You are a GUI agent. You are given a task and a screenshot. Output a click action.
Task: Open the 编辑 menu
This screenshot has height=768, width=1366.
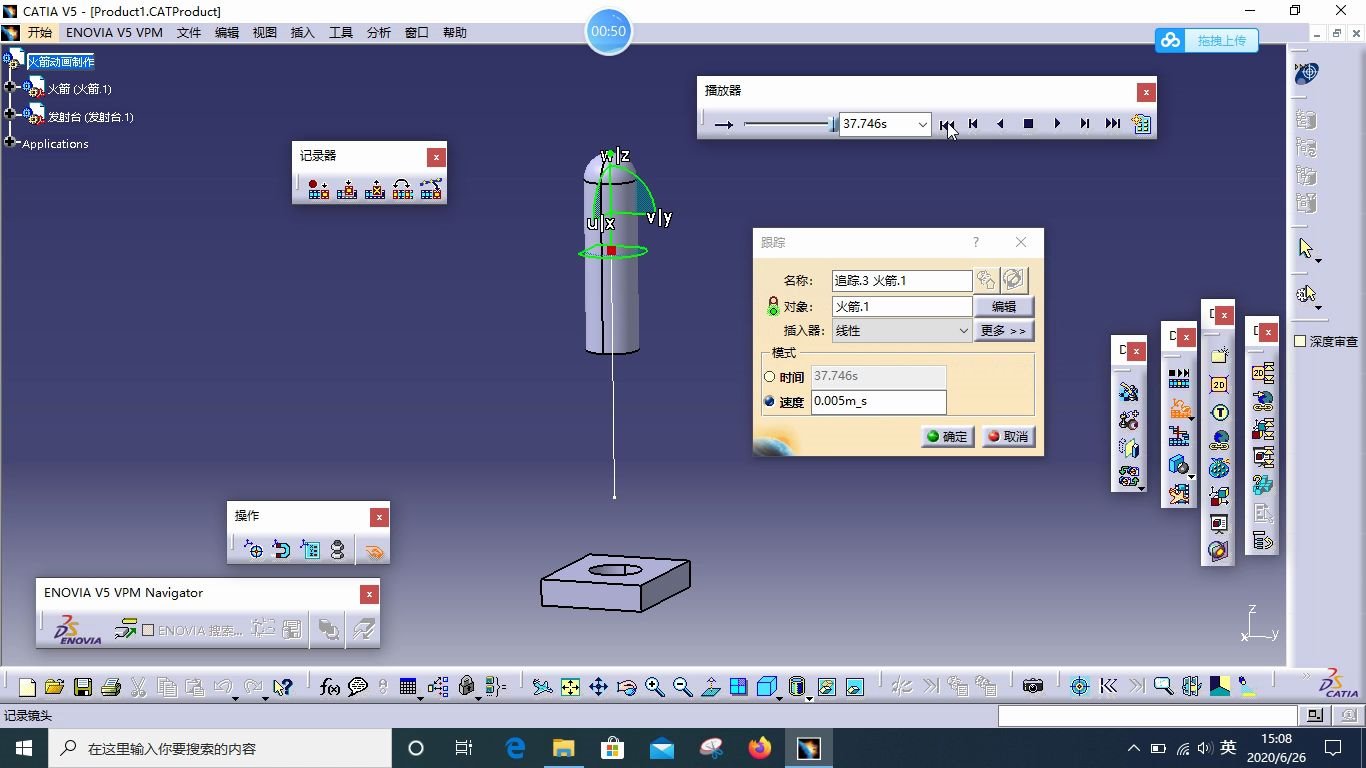coord(227,33)
